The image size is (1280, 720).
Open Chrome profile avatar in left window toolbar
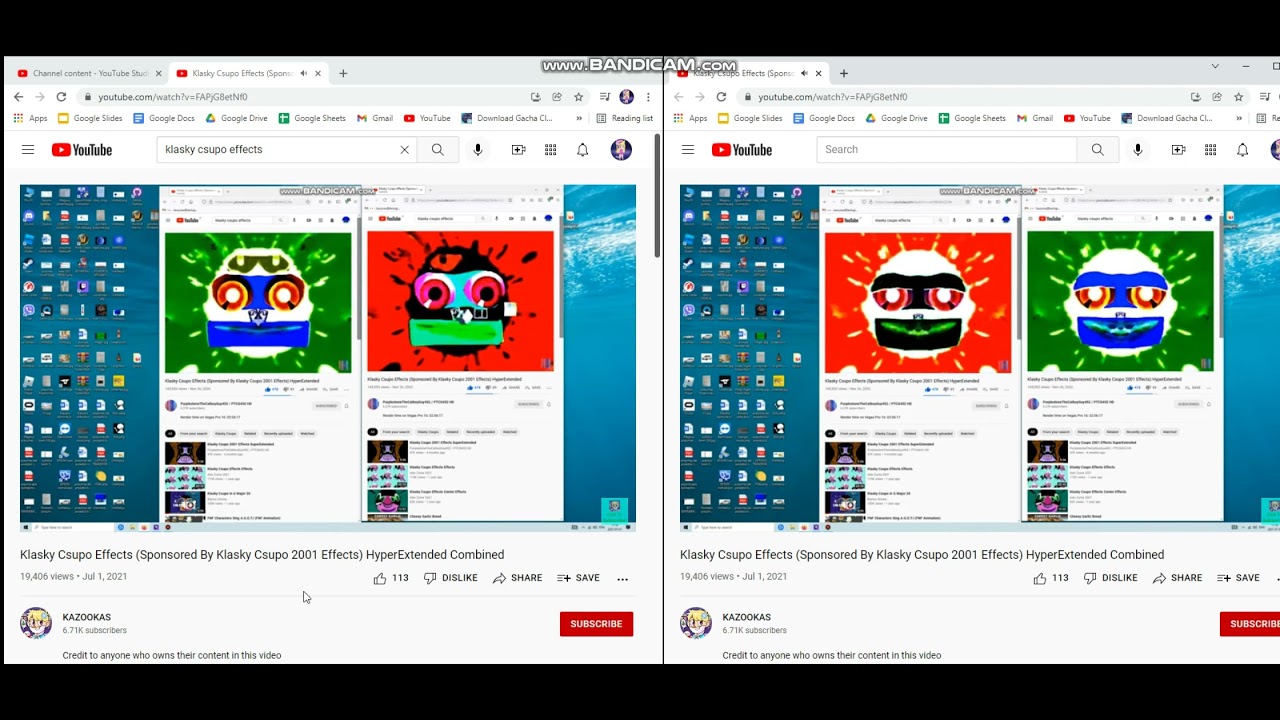point(626,97)
